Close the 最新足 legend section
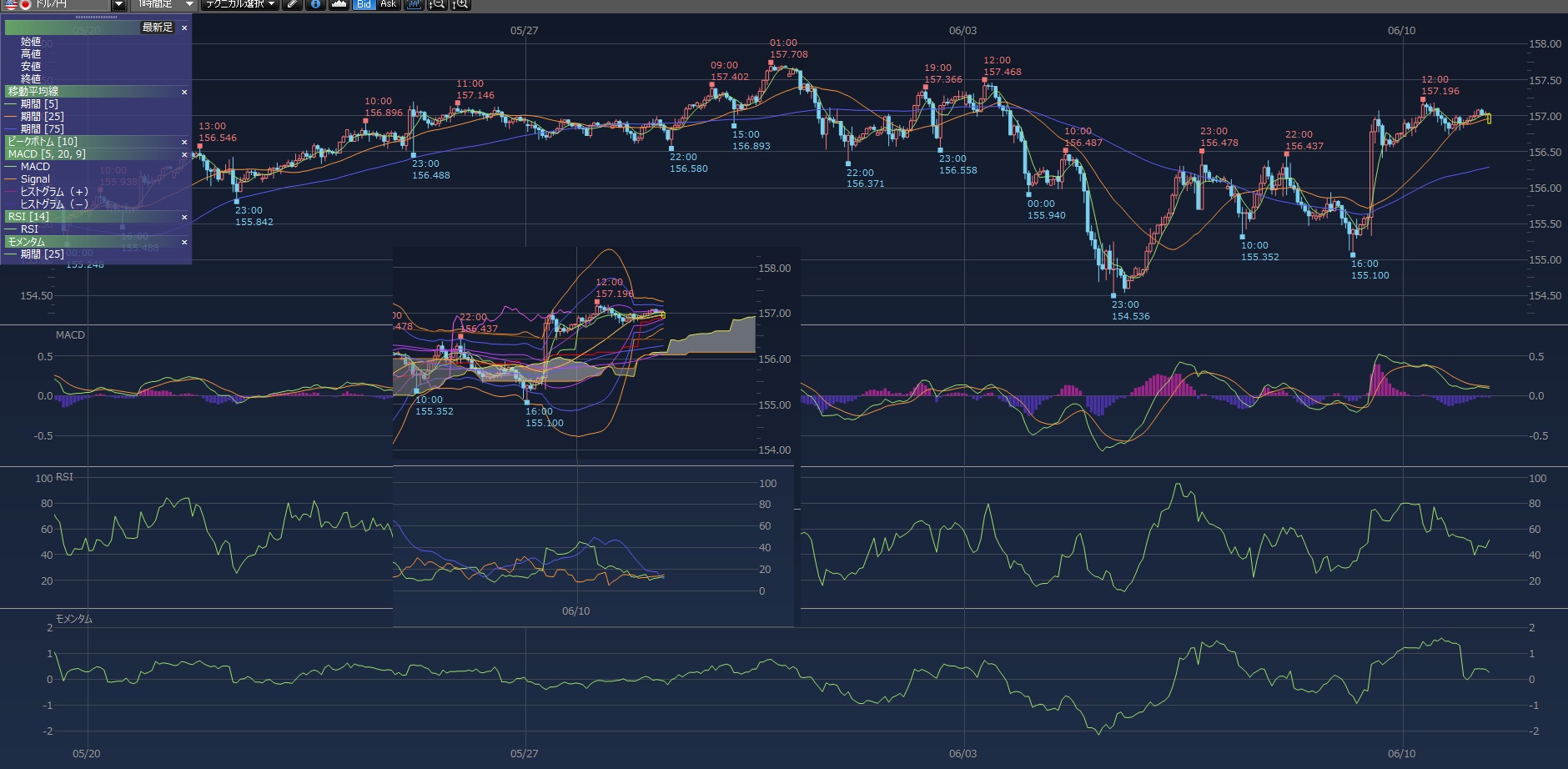 [x=184, y=28]
